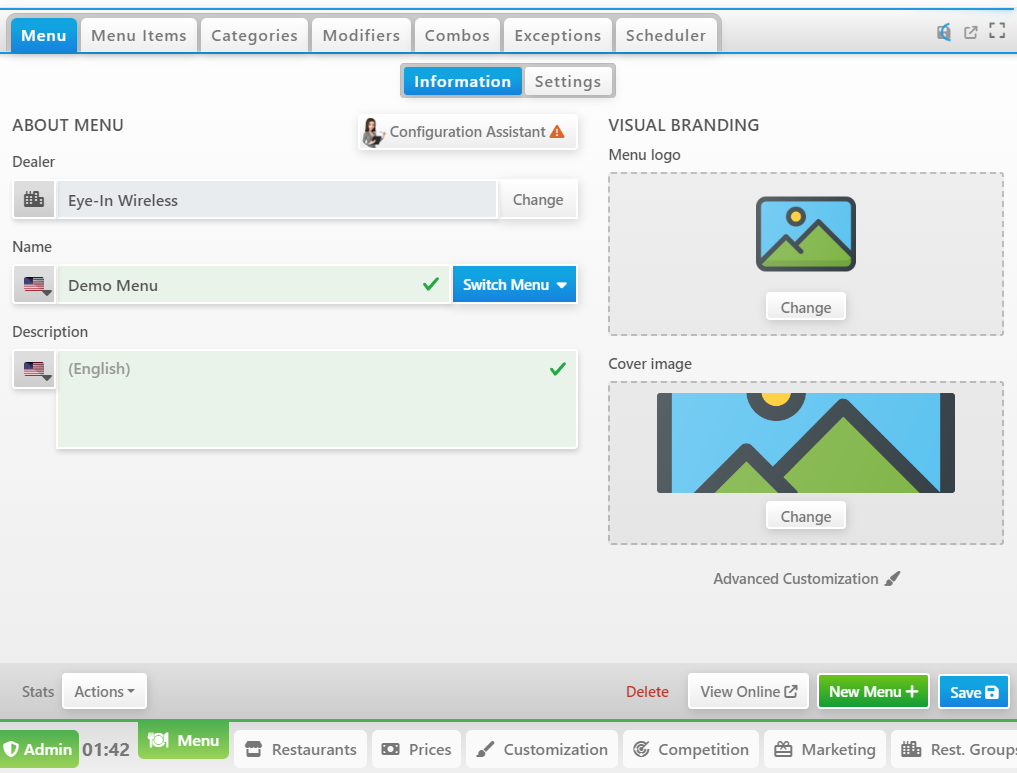Open the Admin shield badge
1017x773 pixels.
(39, 749)
